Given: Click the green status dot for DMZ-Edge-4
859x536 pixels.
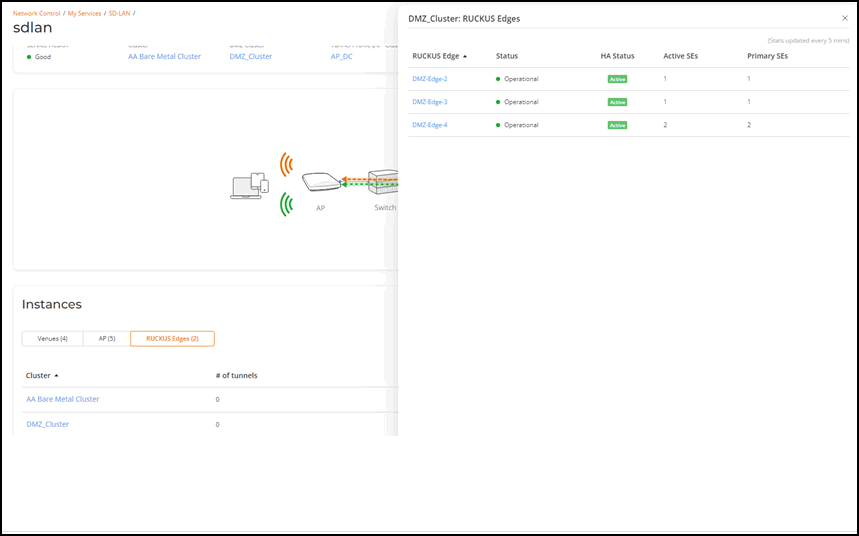Looking at the screenshot, I should [x=498, y=125].
